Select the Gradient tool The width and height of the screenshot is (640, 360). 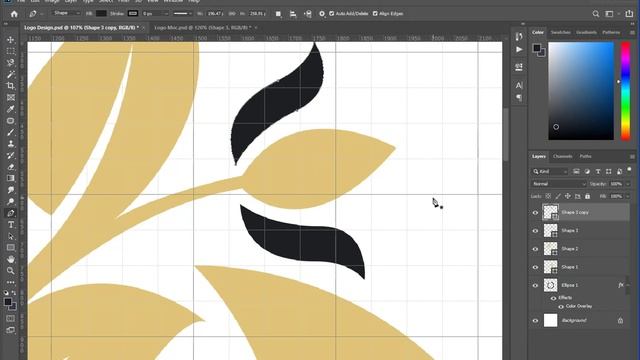click(11, 178)
